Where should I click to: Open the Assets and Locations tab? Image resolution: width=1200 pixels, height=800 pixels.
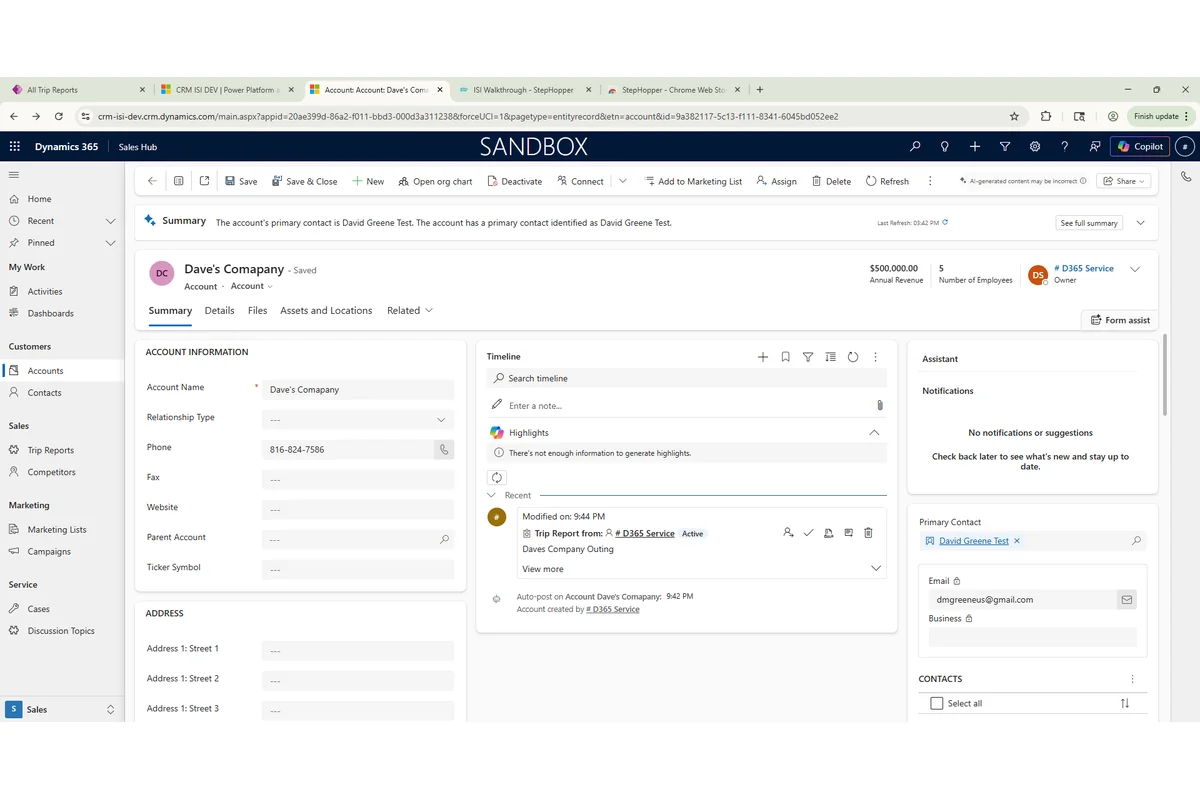click(325, 310)
